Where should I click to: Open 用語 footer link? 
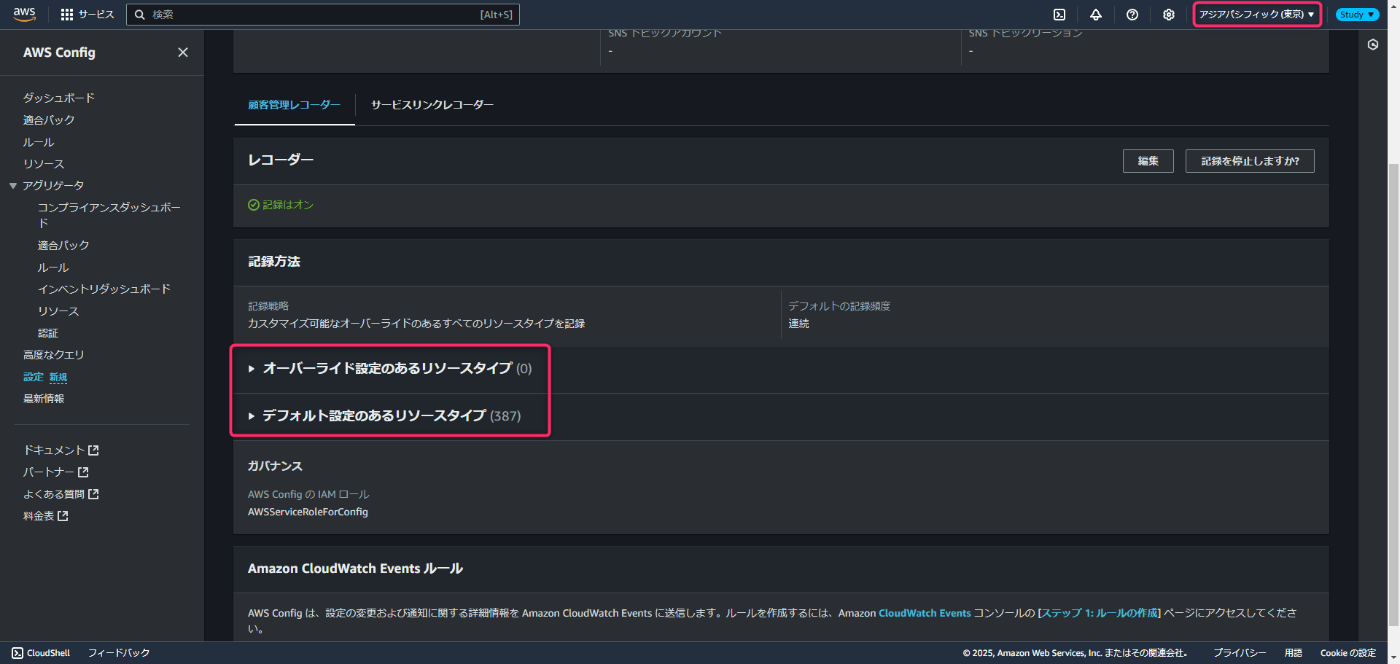[x=1294, y=653]
